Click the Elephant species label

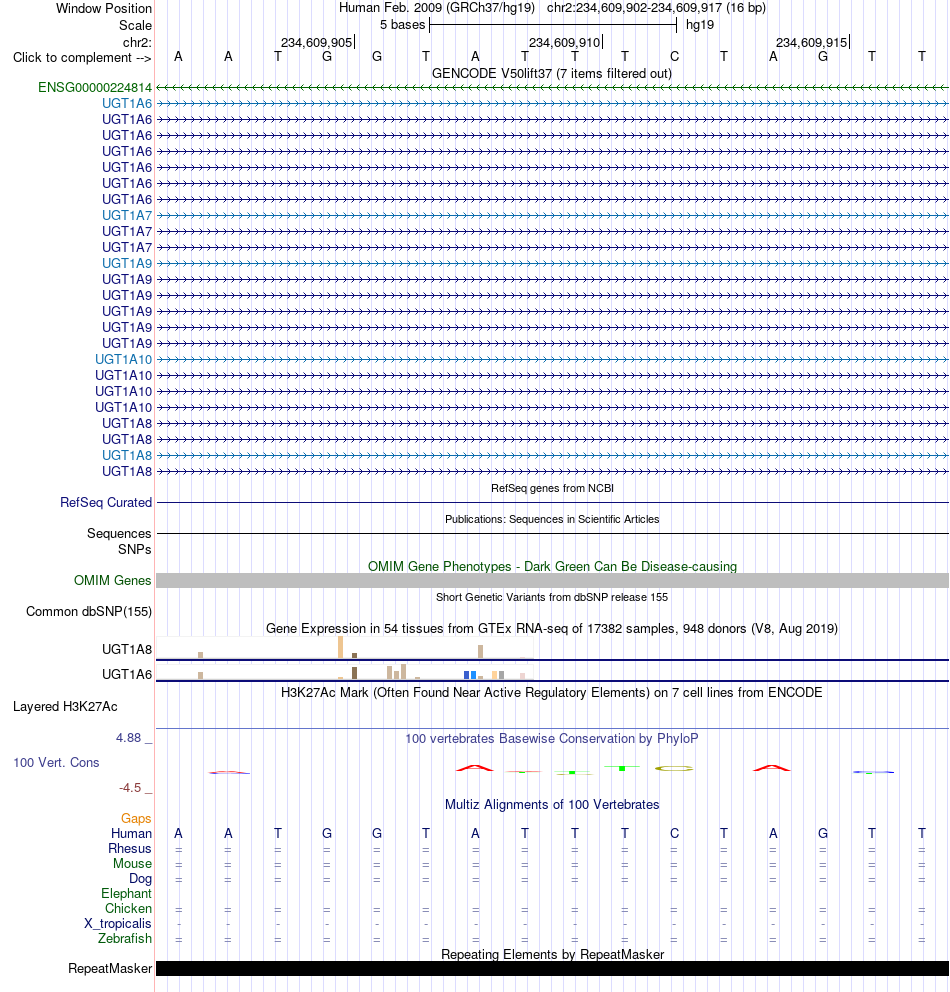click(x=126, y=893)
